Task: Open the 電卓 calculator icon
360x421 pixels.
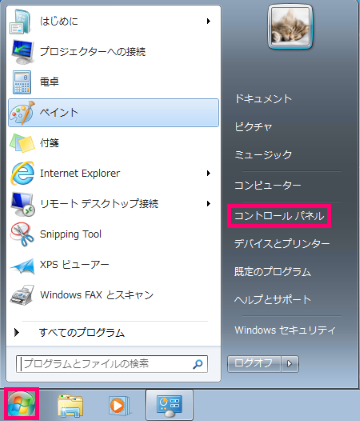Action: point(22,82)
